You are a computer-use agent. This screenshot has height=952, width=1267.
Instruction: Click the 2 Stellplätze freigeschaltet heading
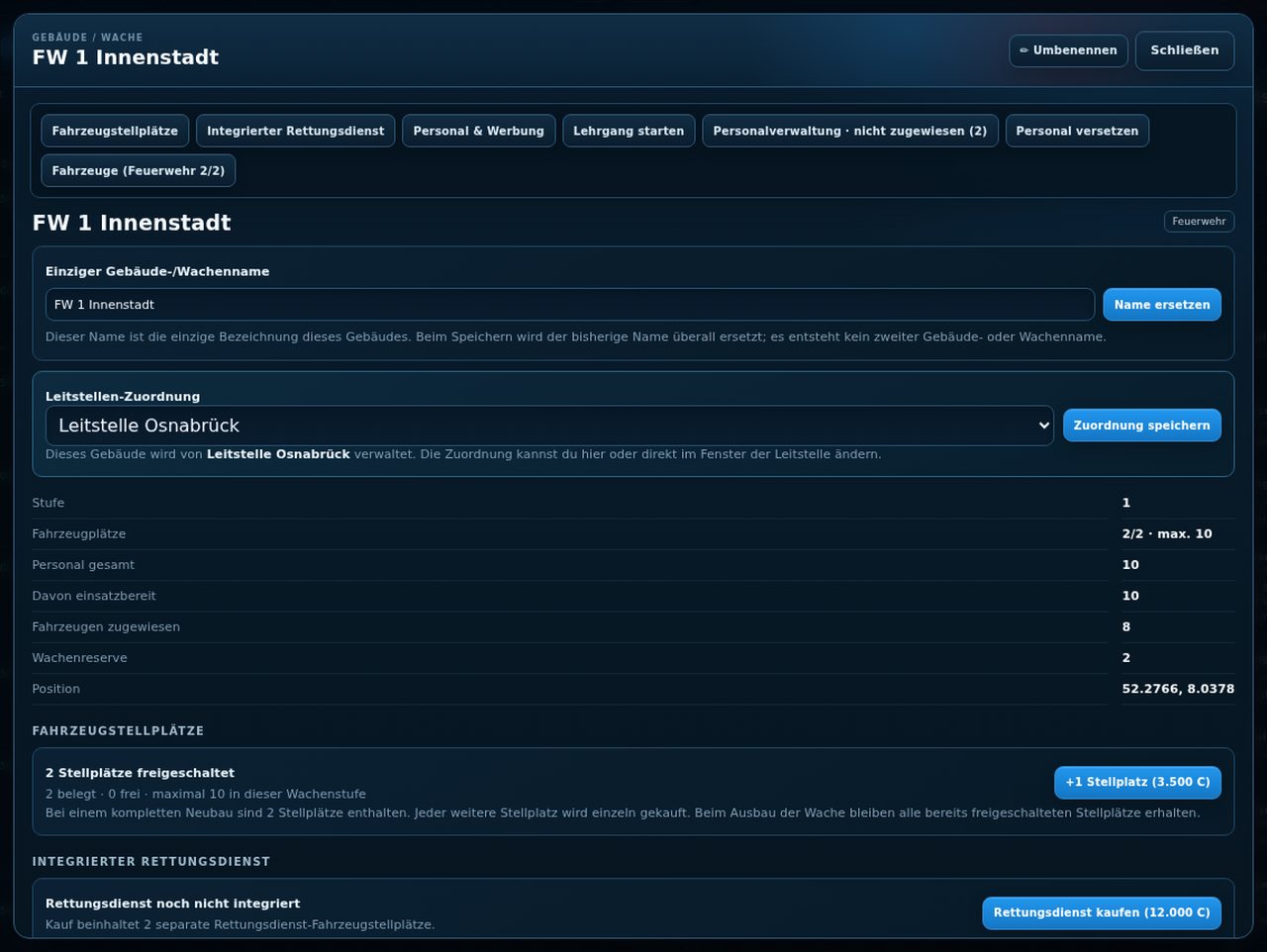click(x=140, y=773)
